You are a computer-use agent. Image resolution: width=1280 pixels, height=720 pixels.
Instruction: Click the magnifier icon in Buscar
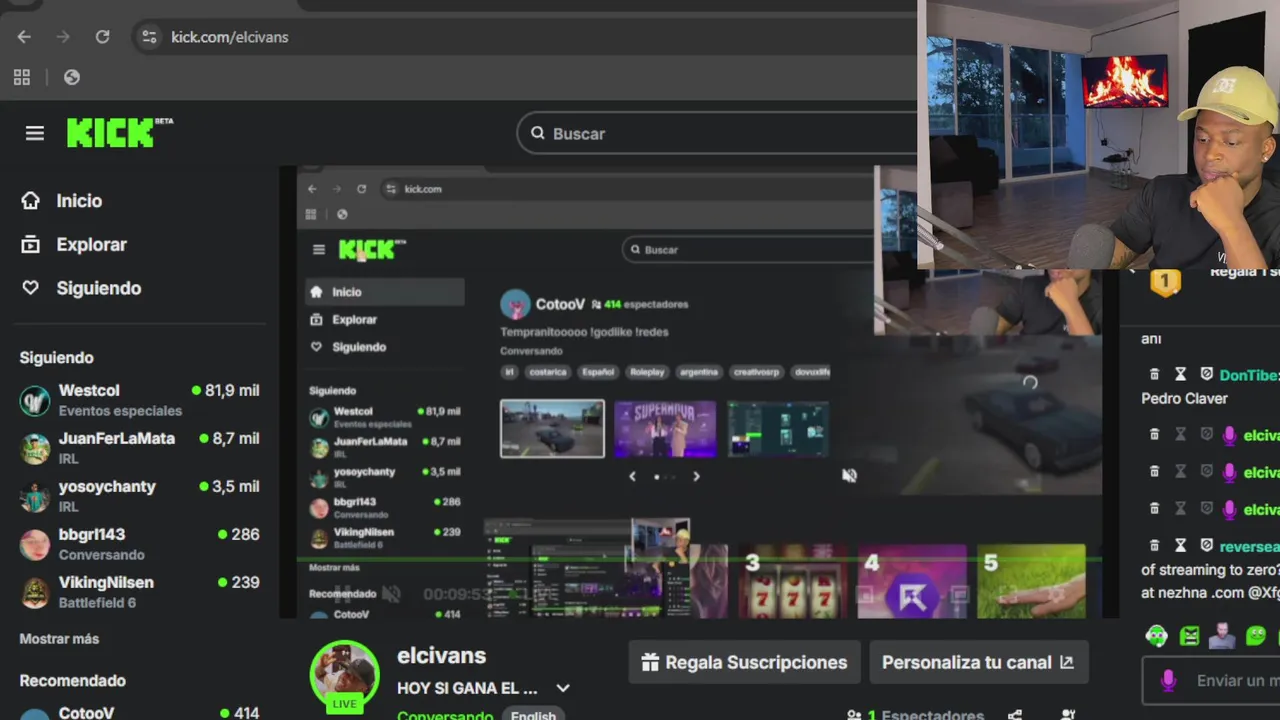[538, 133]
